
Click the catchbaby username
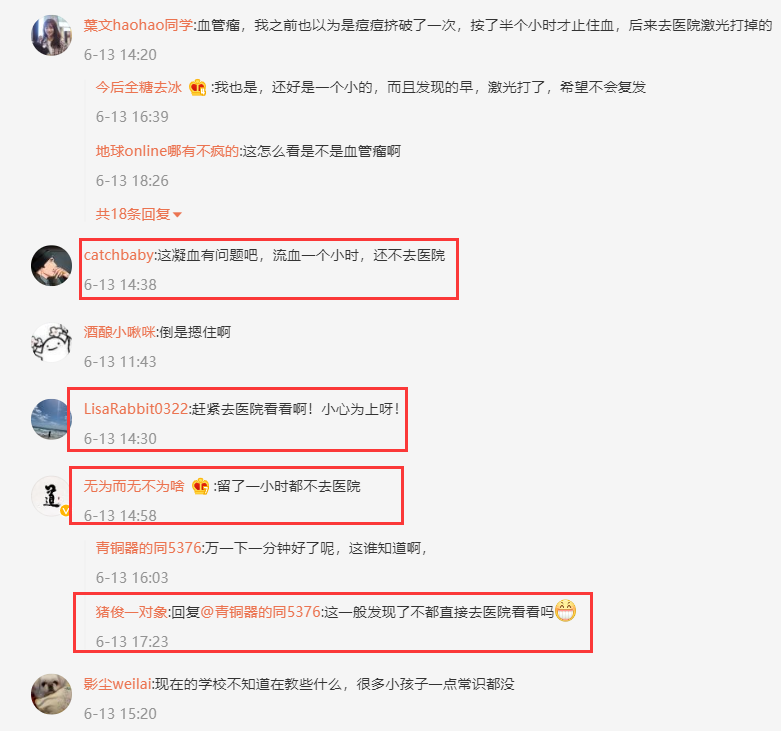pyautogui.click(x=119, y=255)
